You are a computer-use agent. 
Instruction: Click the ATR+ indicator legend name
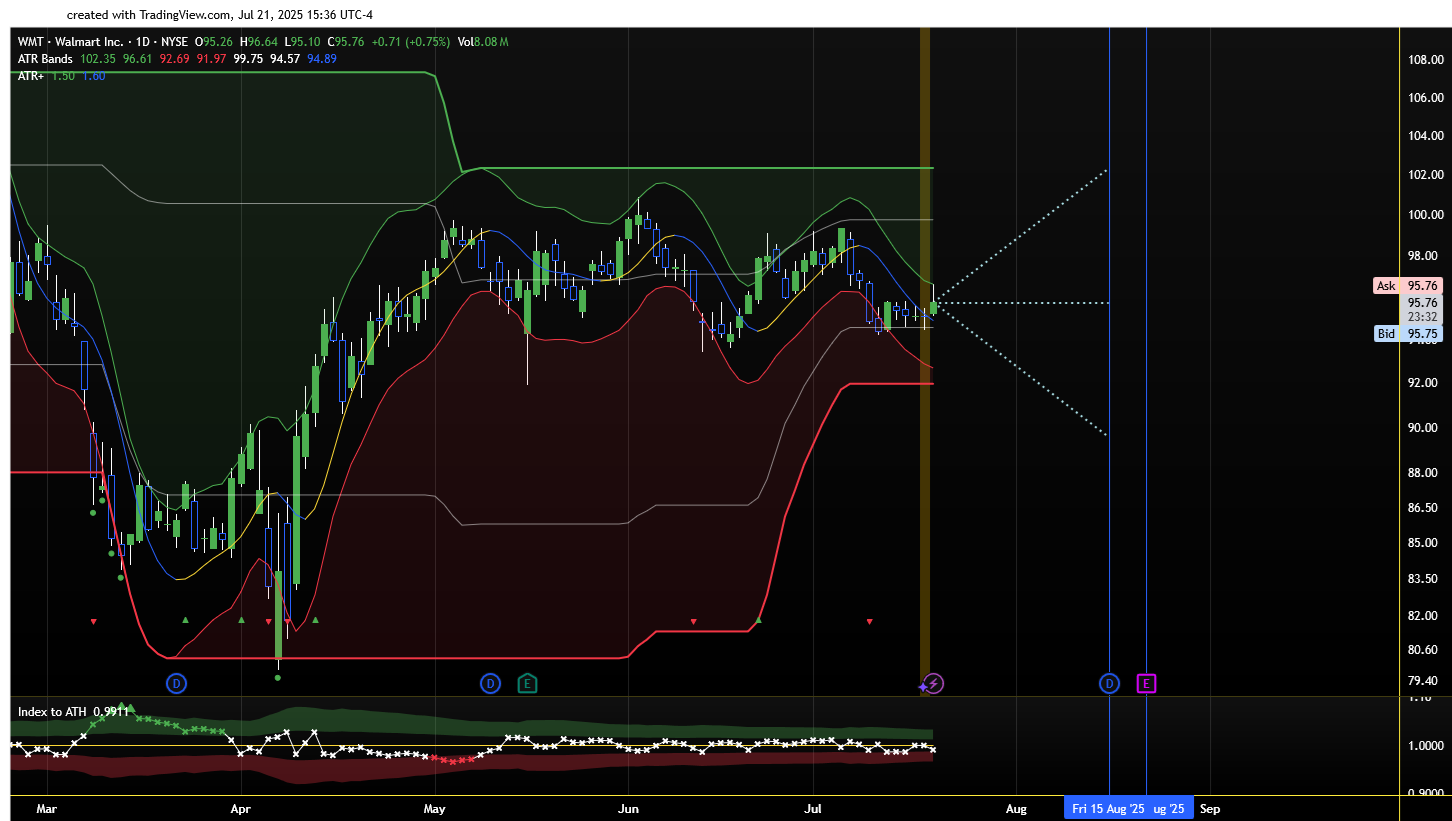[x=30, y=76]
